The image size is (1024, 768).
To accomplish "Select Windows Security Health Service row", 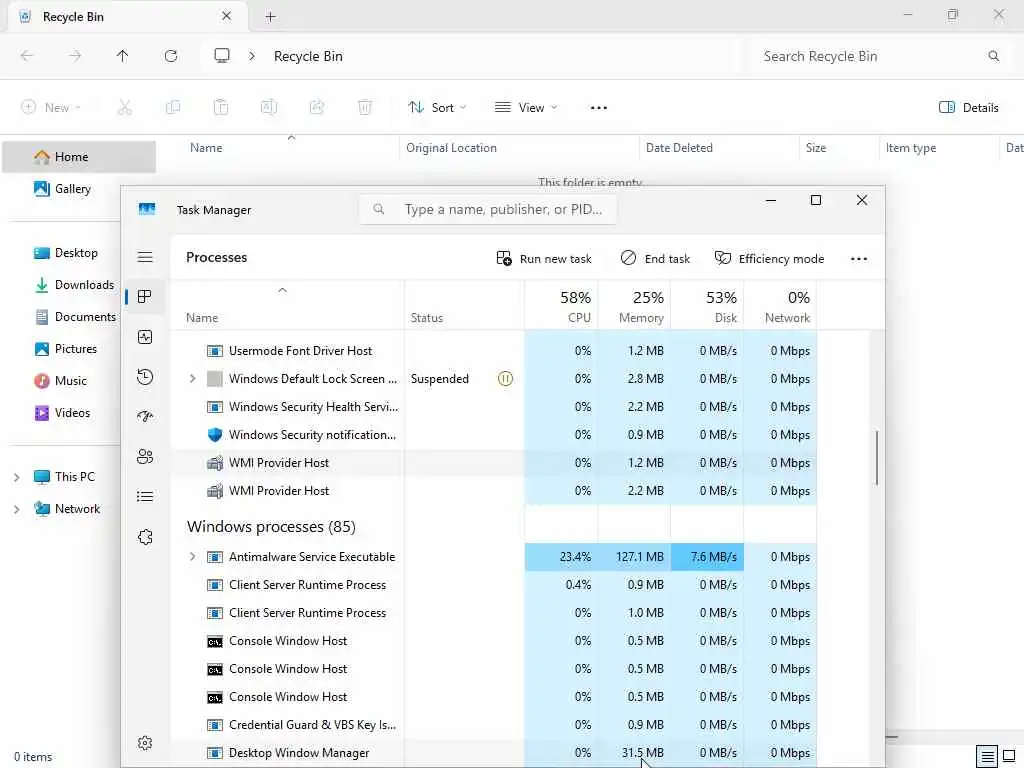I will (x=494, y=407).
